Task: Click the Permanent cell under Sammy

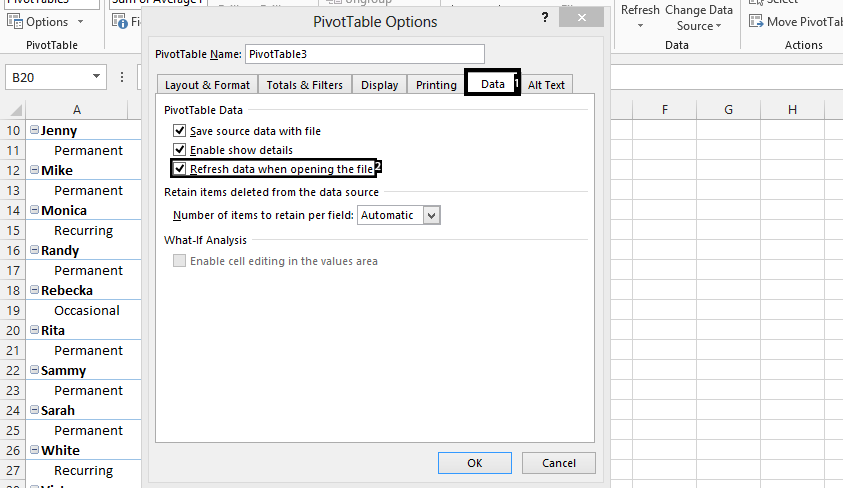Action: click(83, 391)
